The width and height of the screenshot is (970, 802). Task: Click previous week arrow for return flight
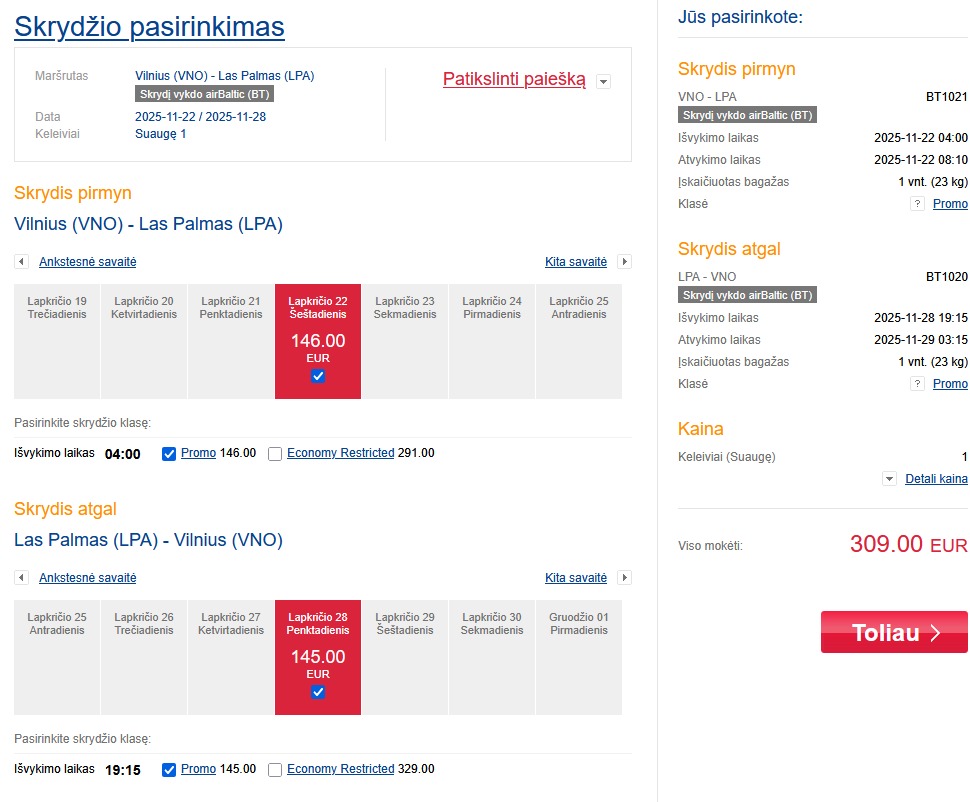point(21,578)
